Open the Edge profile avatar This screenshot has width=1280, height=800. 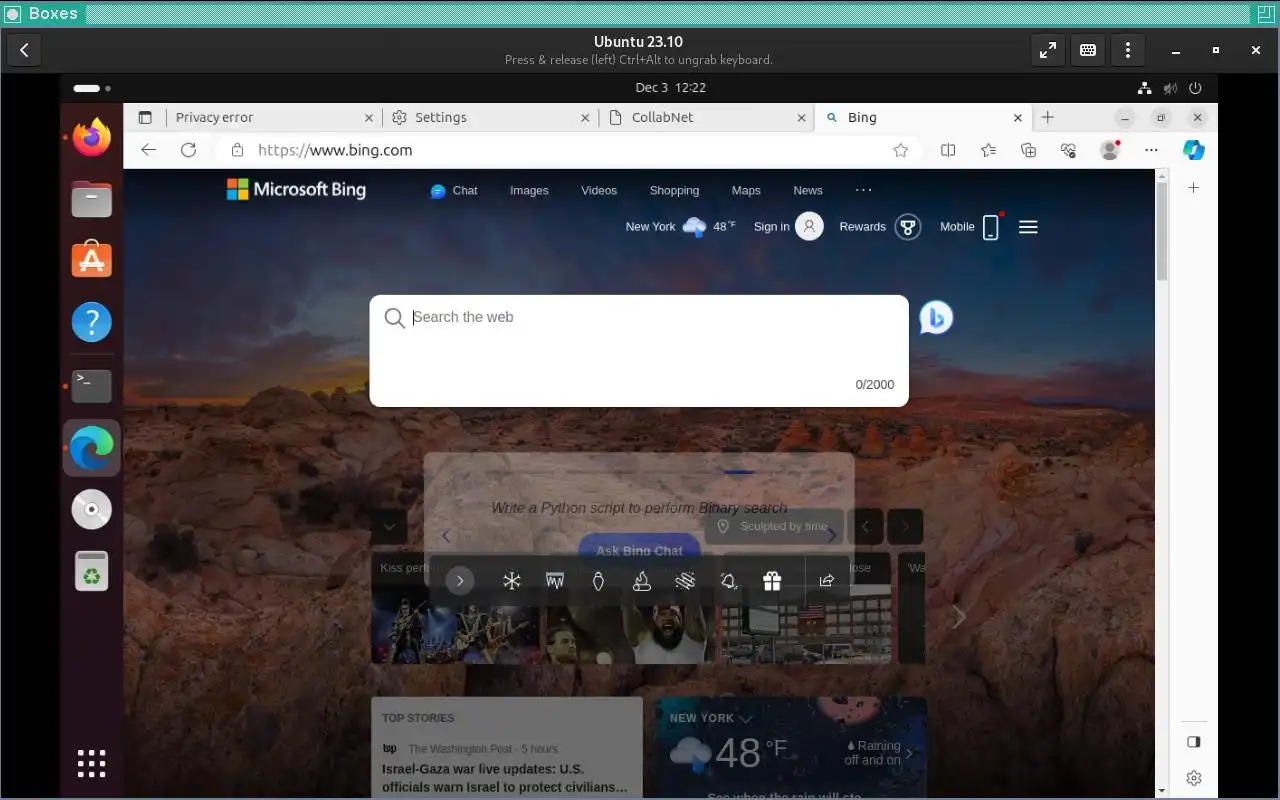(1109, 150)
